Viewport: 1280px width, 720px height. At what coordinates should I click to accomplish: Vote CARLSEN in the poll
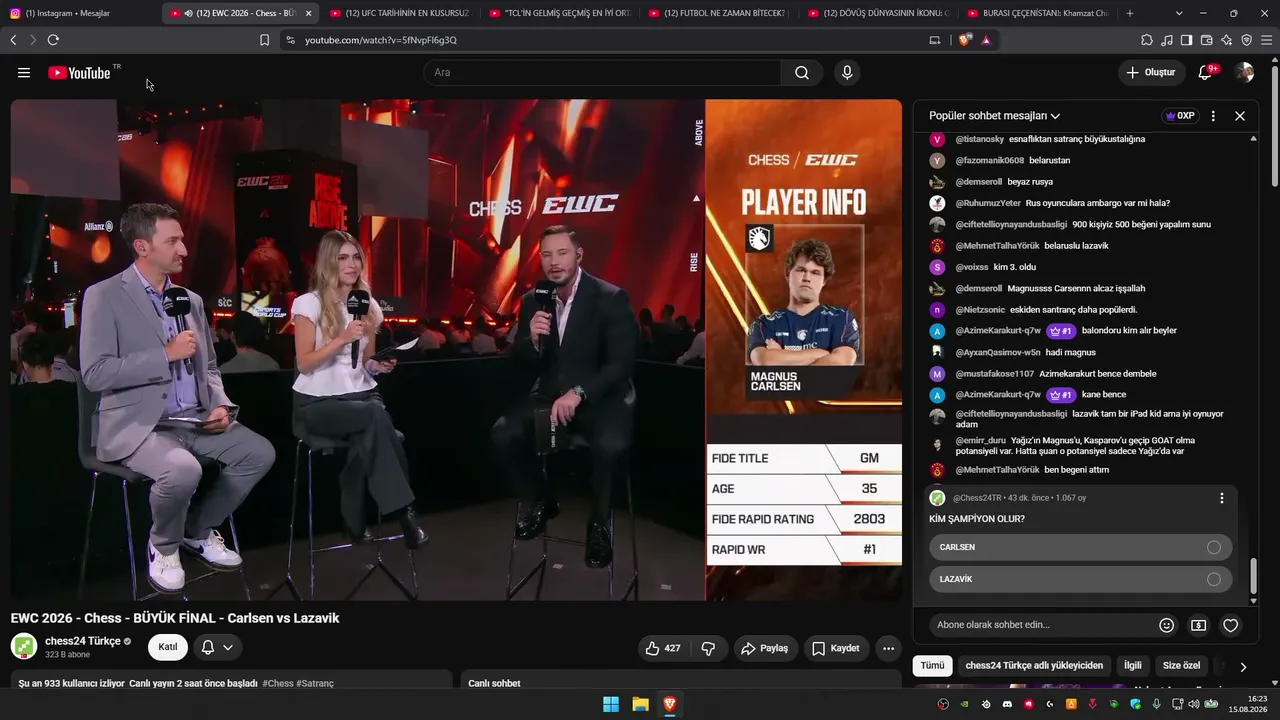tap(1080, 547)
